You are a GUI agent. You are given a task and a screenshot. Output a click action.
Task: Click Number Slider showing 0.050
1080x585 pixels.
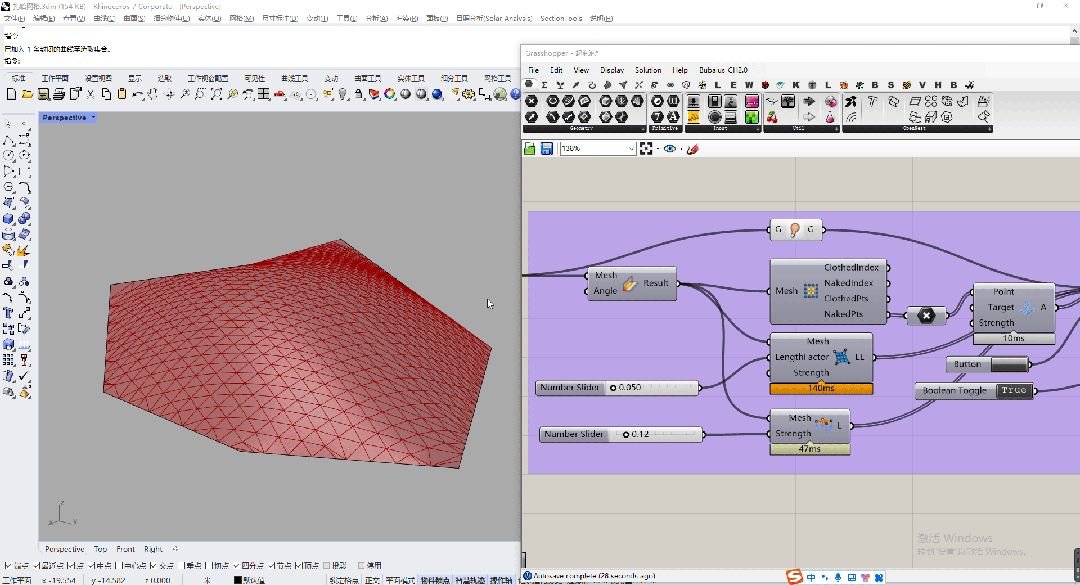coord(617,388)
